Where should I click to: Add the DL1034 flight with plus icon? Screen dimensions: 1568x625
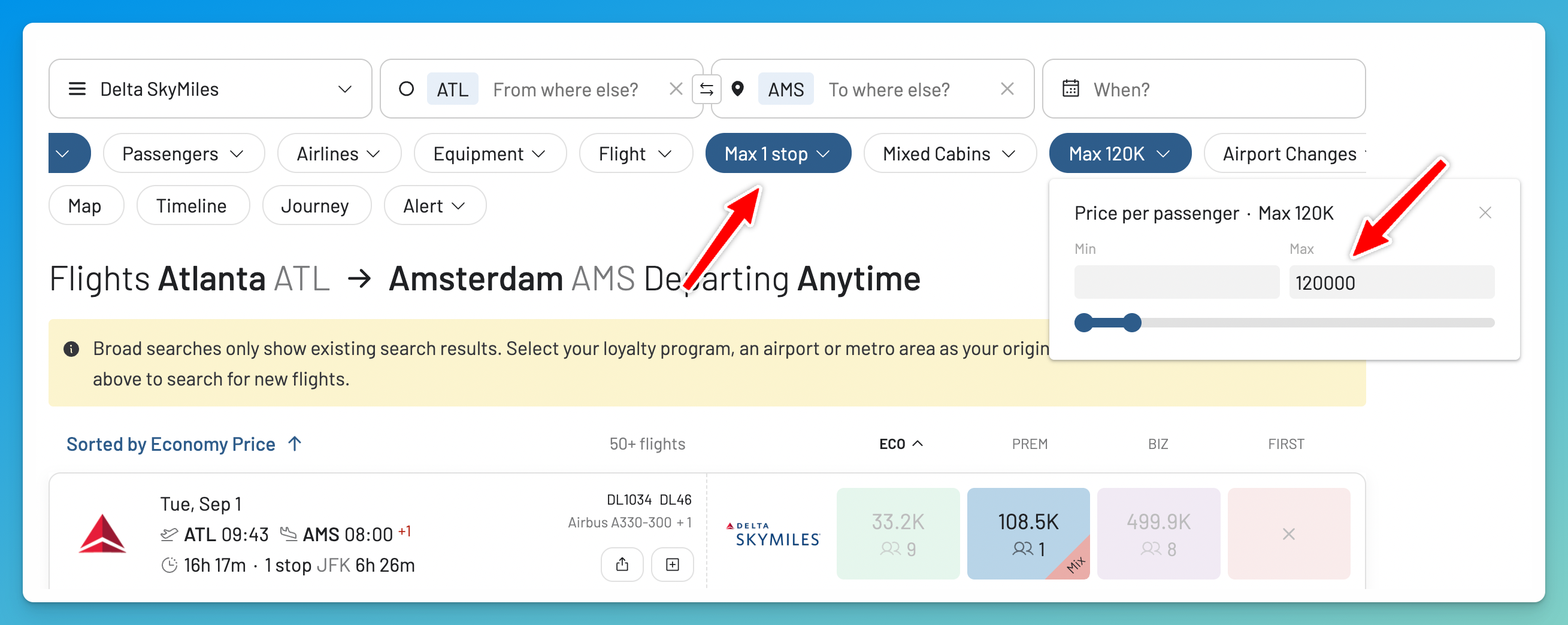(x=672, y=564)
